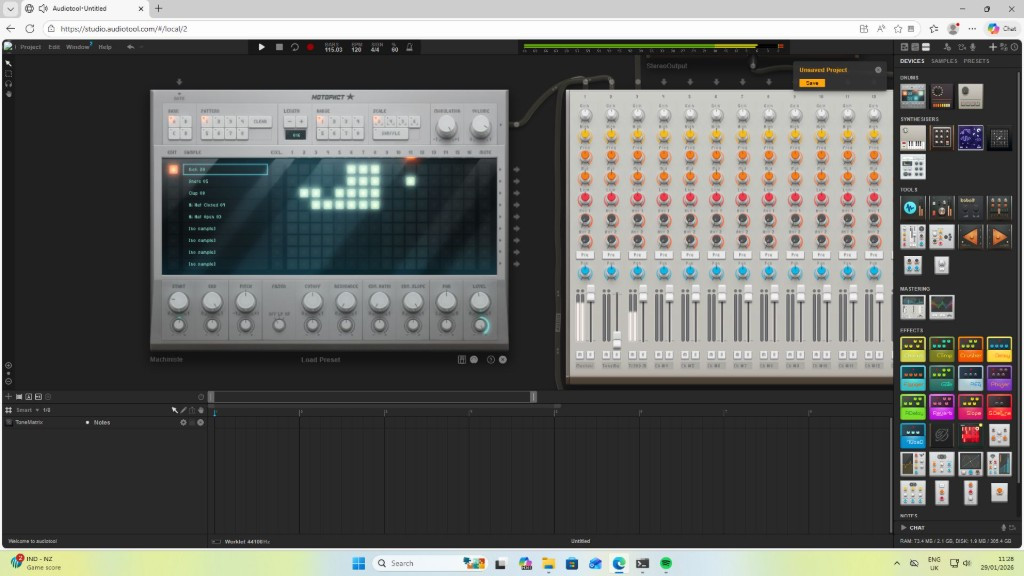Toggle the loop button in the transport
Viewport: 1024px width, 576px height.
[x=295, y=47]
